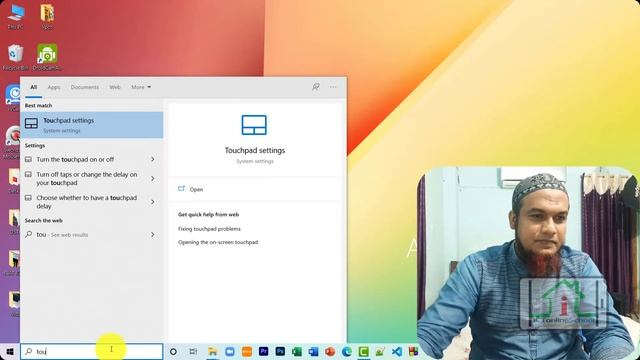Launch Zoom from the taskbar
The image size is (640, 360).
pos(230,351)
